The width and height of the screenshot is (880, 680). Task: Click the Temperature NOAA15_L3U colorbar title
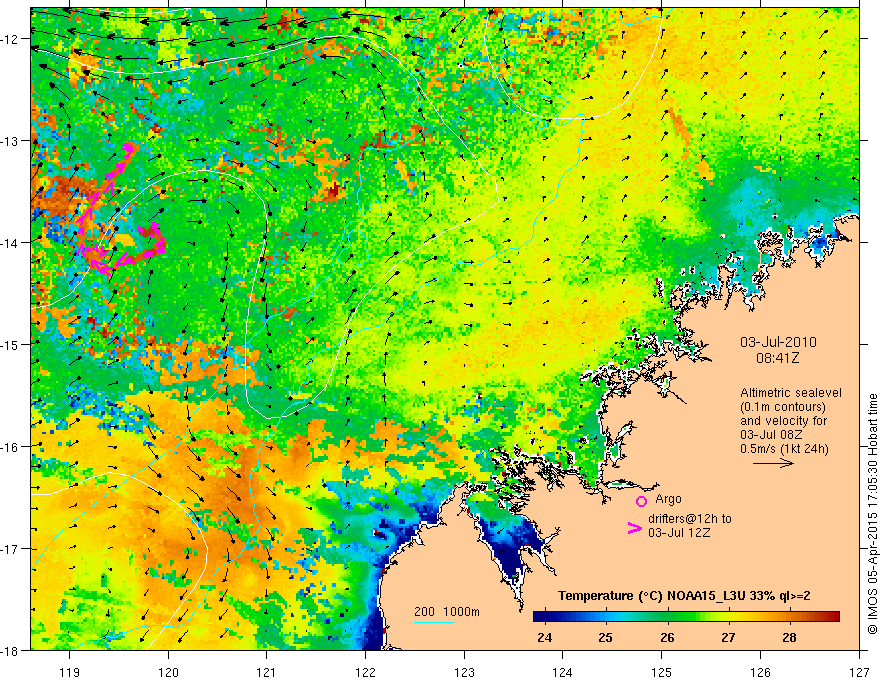[x=684, y=596]
